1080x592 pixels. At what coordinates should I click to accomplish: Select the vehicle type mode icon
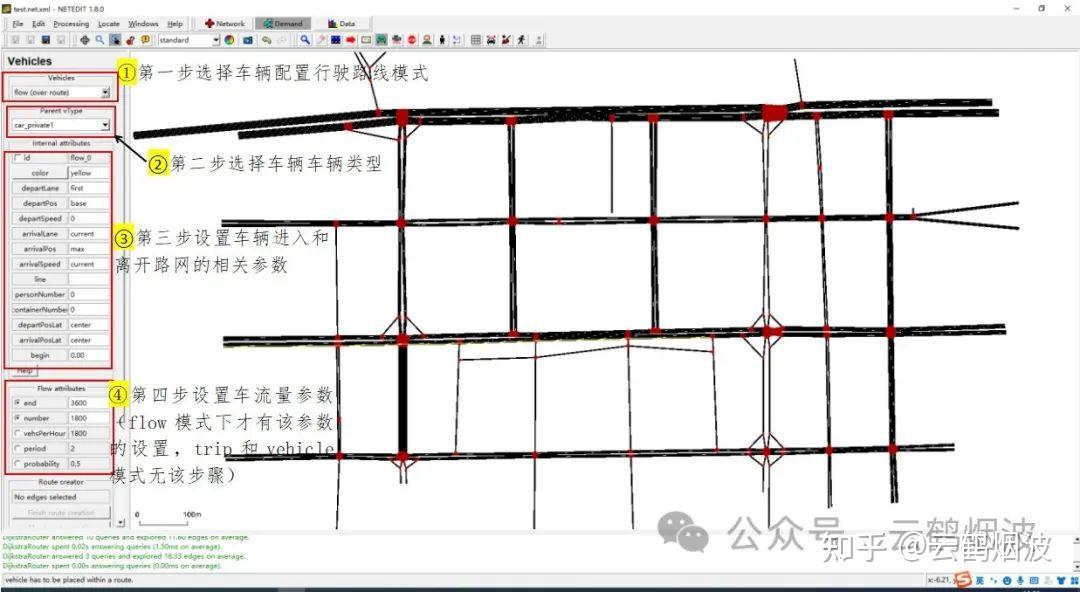point(396,40)
